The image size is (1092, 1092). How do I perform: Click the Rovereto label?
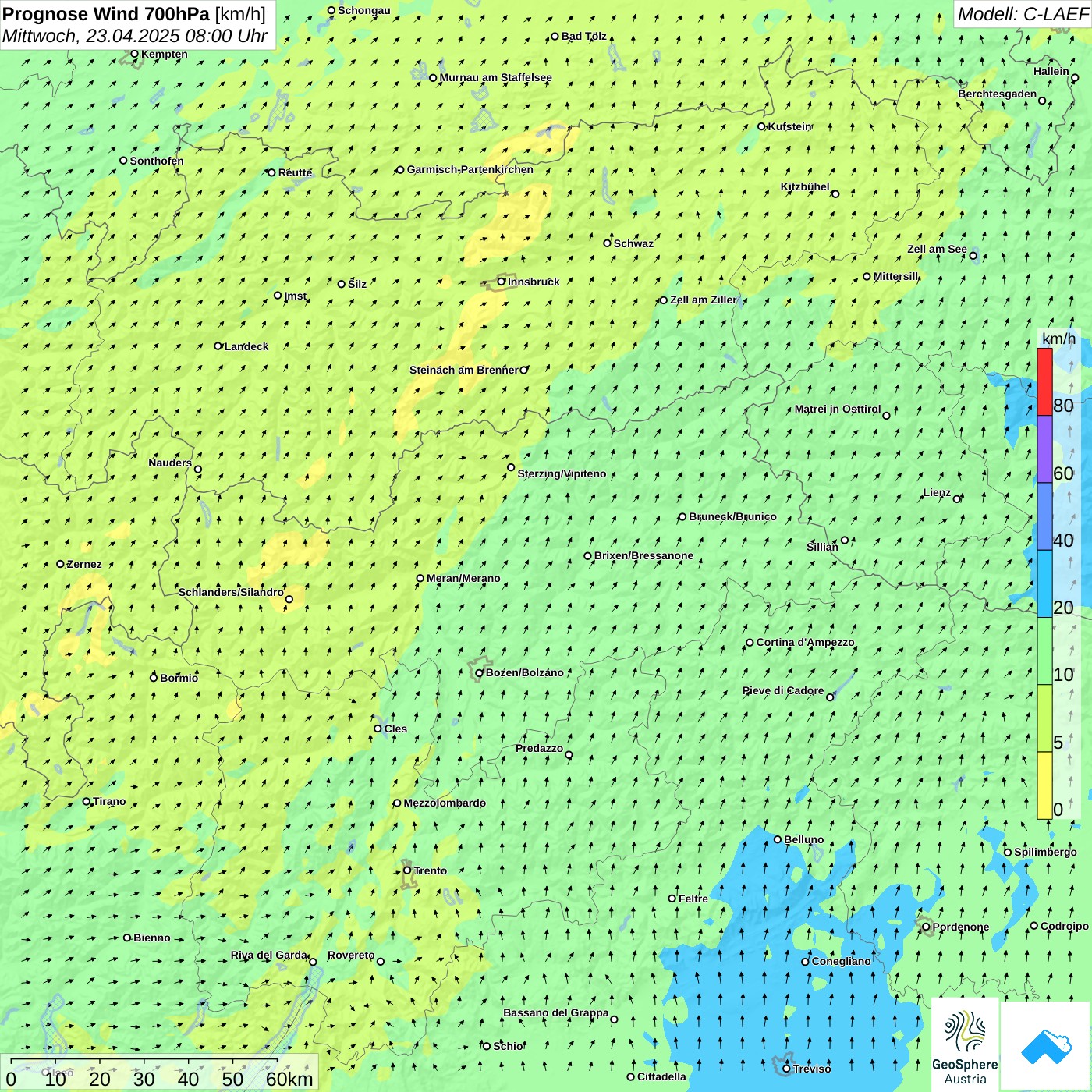point(351,955)
